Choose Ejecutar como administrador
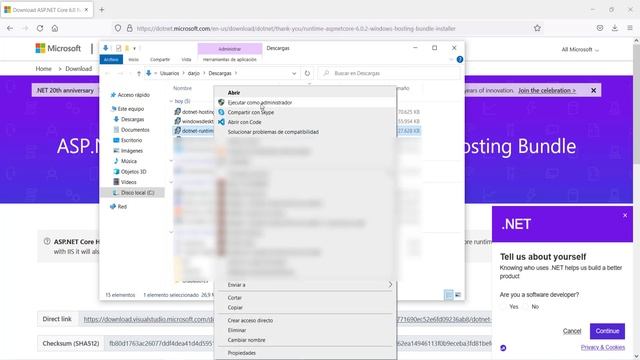This screenshot has width=640, height=360. (x=305, y=102)
